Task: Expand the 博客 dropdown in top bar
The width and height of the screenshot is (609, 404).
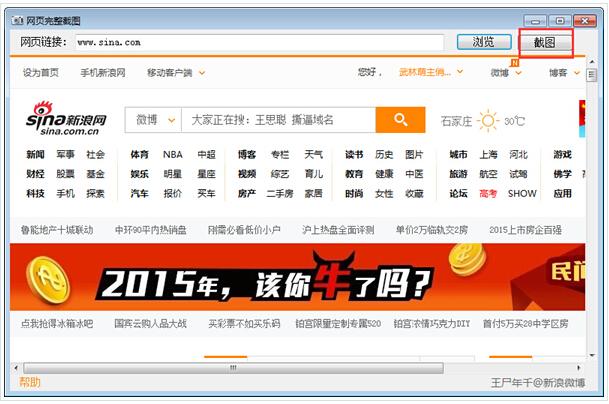Action: (x=576, y=73)
